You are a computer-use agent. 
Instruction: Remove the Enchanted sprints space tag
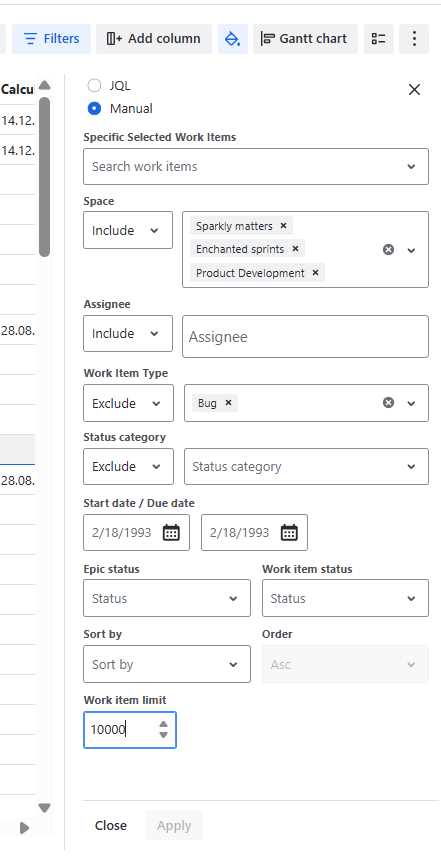click(295, 249)
